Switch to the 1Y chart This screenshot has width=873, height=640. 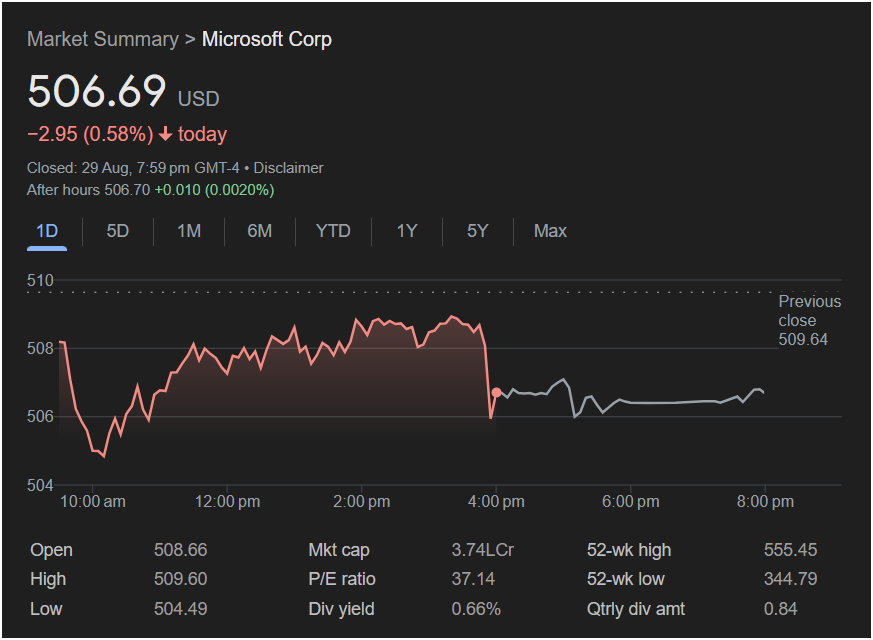pyautogui.click(x=406, y=231)
